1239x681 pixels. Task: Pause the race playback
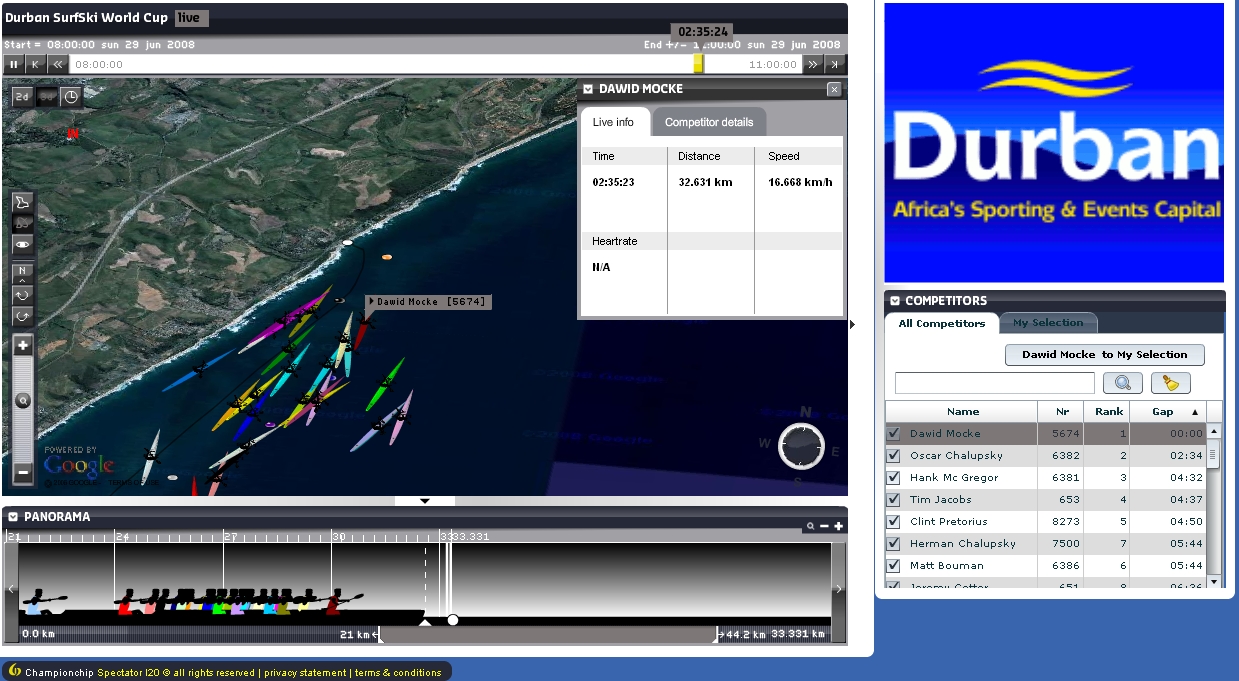(14, 64)
